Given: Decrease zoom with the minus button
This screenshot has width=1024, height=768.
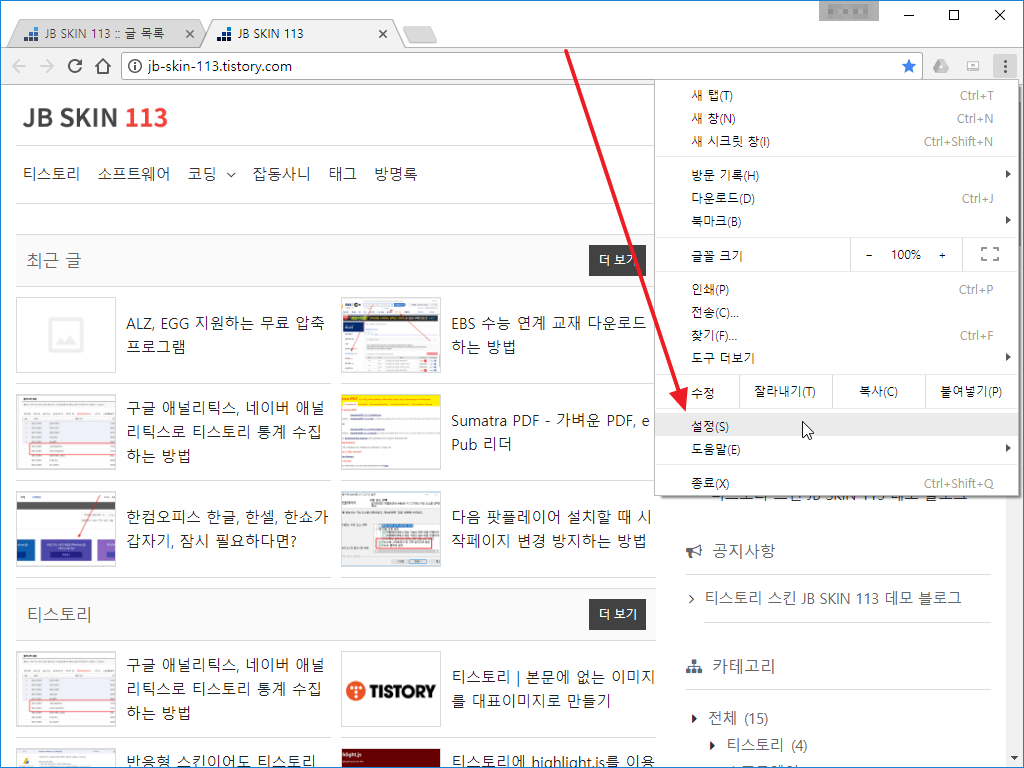Looking at the screenshot, I should point(869,255).
